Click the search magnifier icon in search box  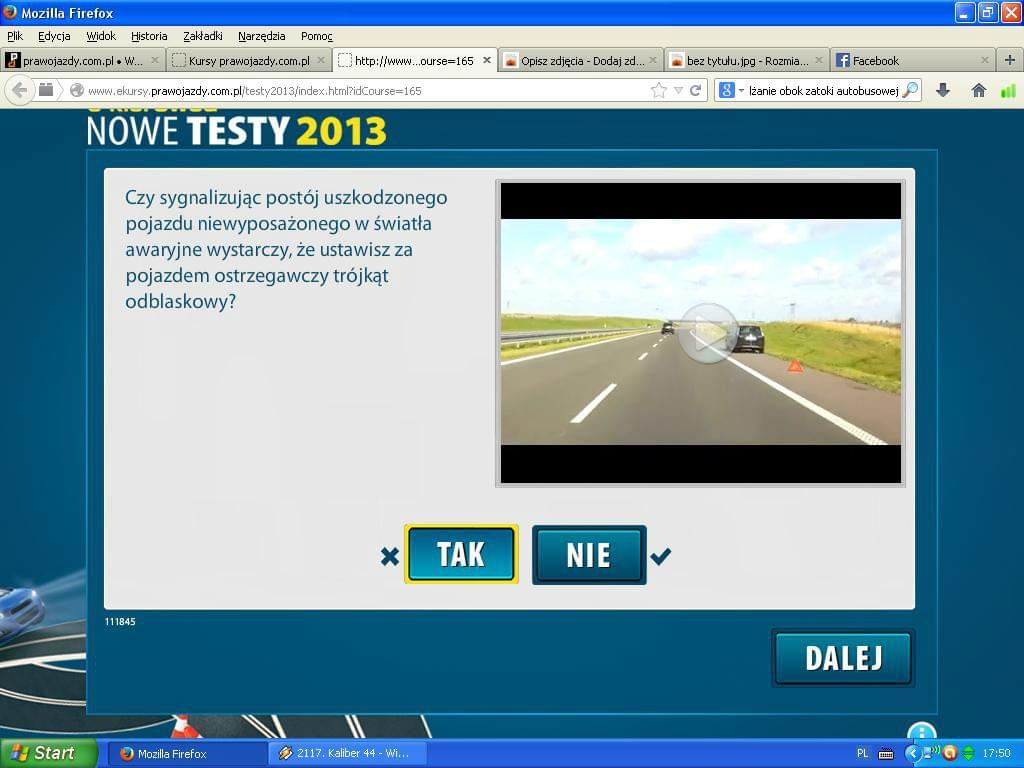[910, 90]
